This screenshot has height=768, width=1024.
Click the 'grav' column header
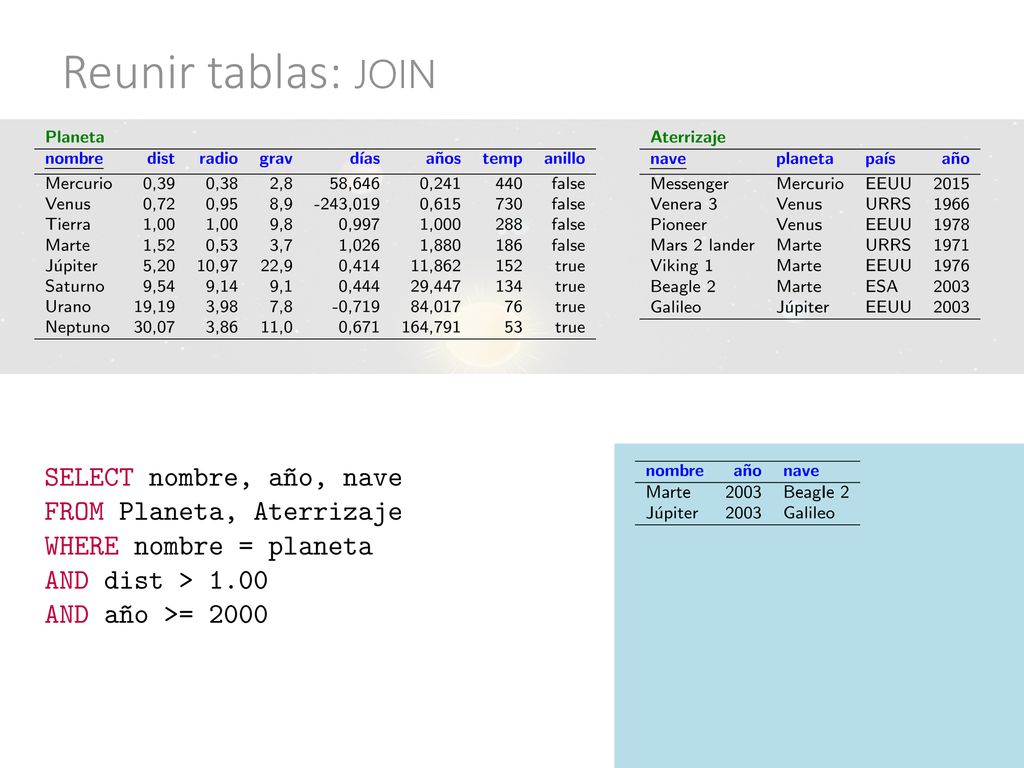tap(276, 159)
